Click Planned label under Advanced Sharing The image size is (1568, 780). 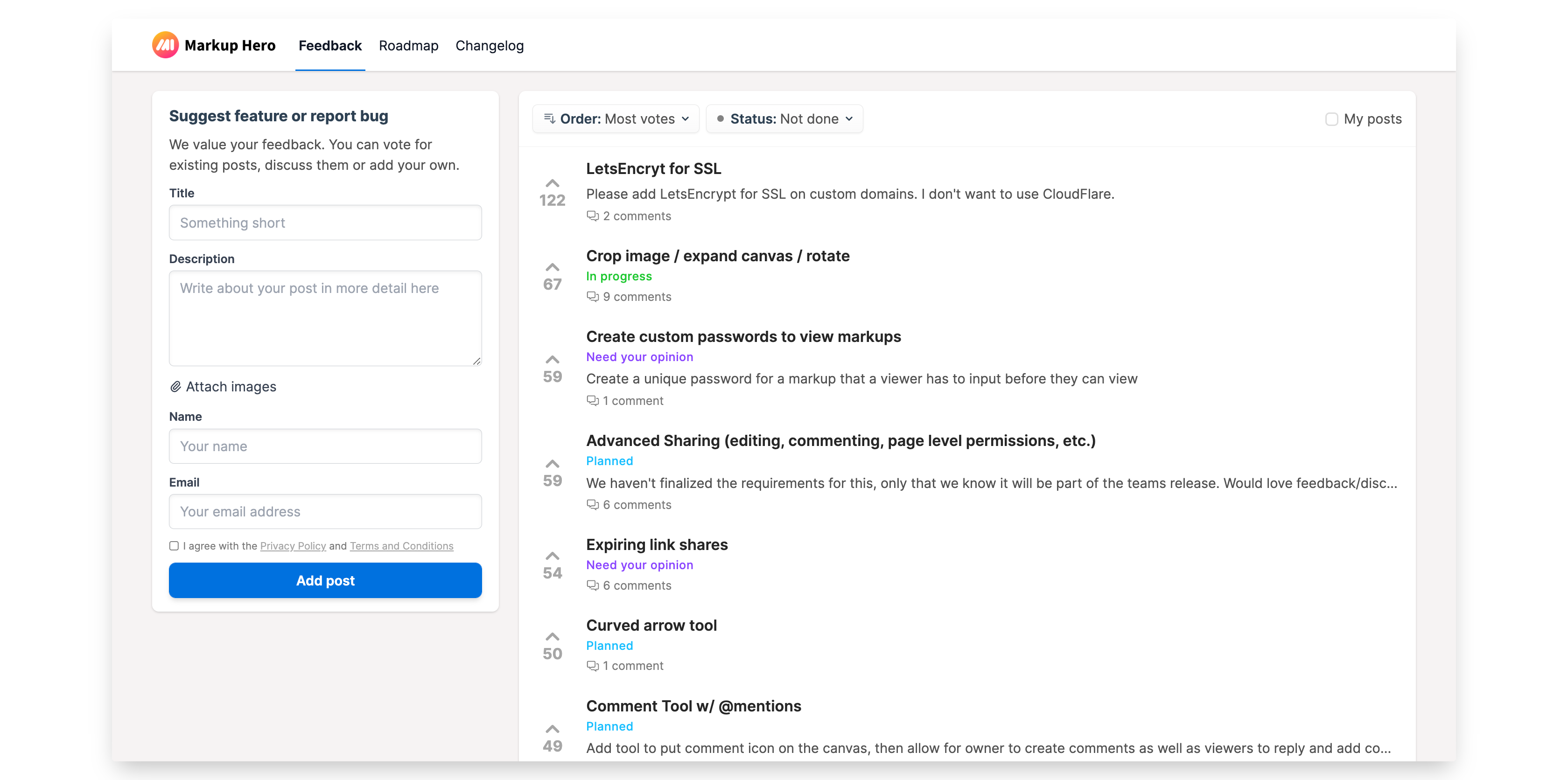click(609, 461)
